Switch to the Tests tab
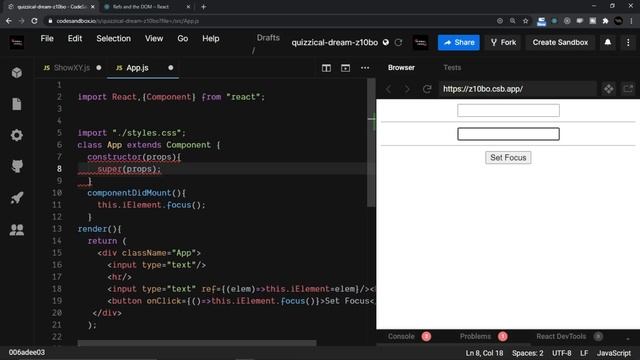Image resolution: width=640 pixels, height=360 pixels. pyautogui.click(x=452, y=68)
